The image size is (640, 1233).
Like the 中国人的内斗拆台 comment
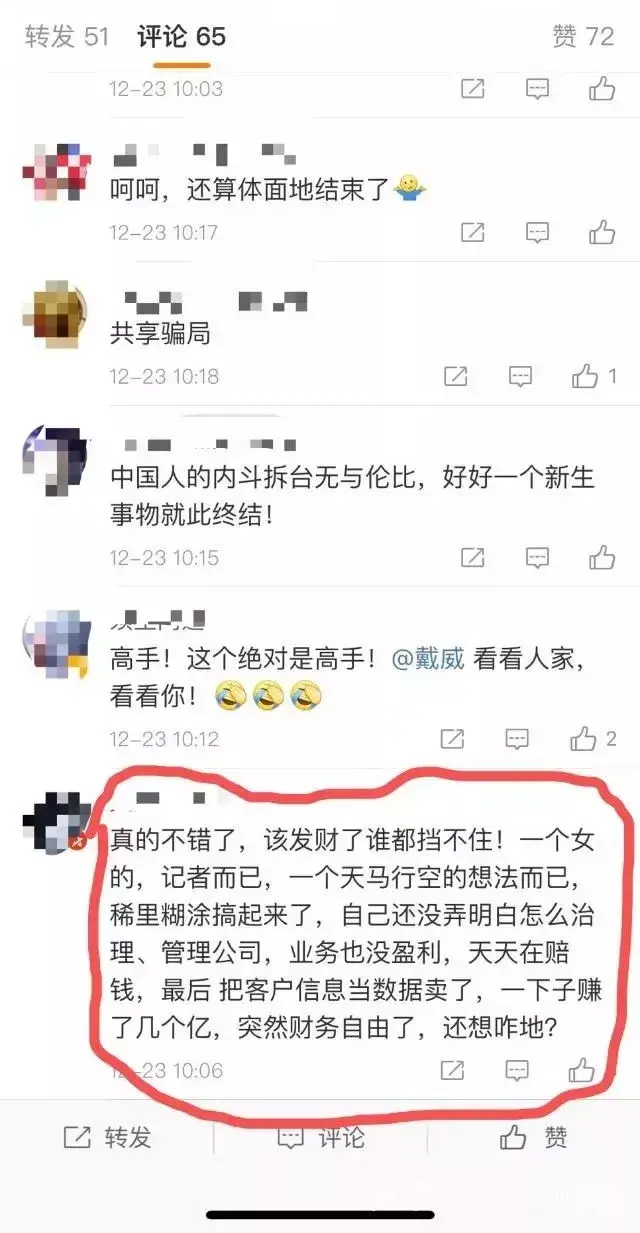(x=602, y=557)
